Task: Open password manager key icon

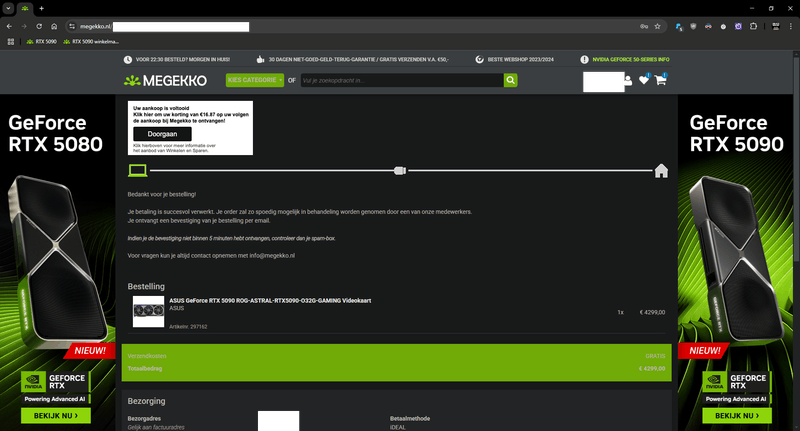Action: [644, 26]
